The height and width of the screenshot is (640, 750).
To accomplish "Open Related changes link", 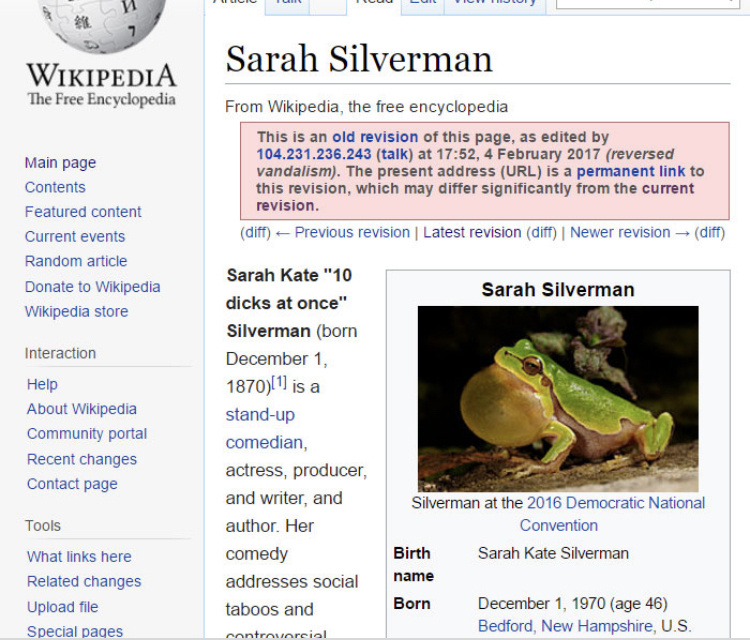I will click(x=84, y=581).
